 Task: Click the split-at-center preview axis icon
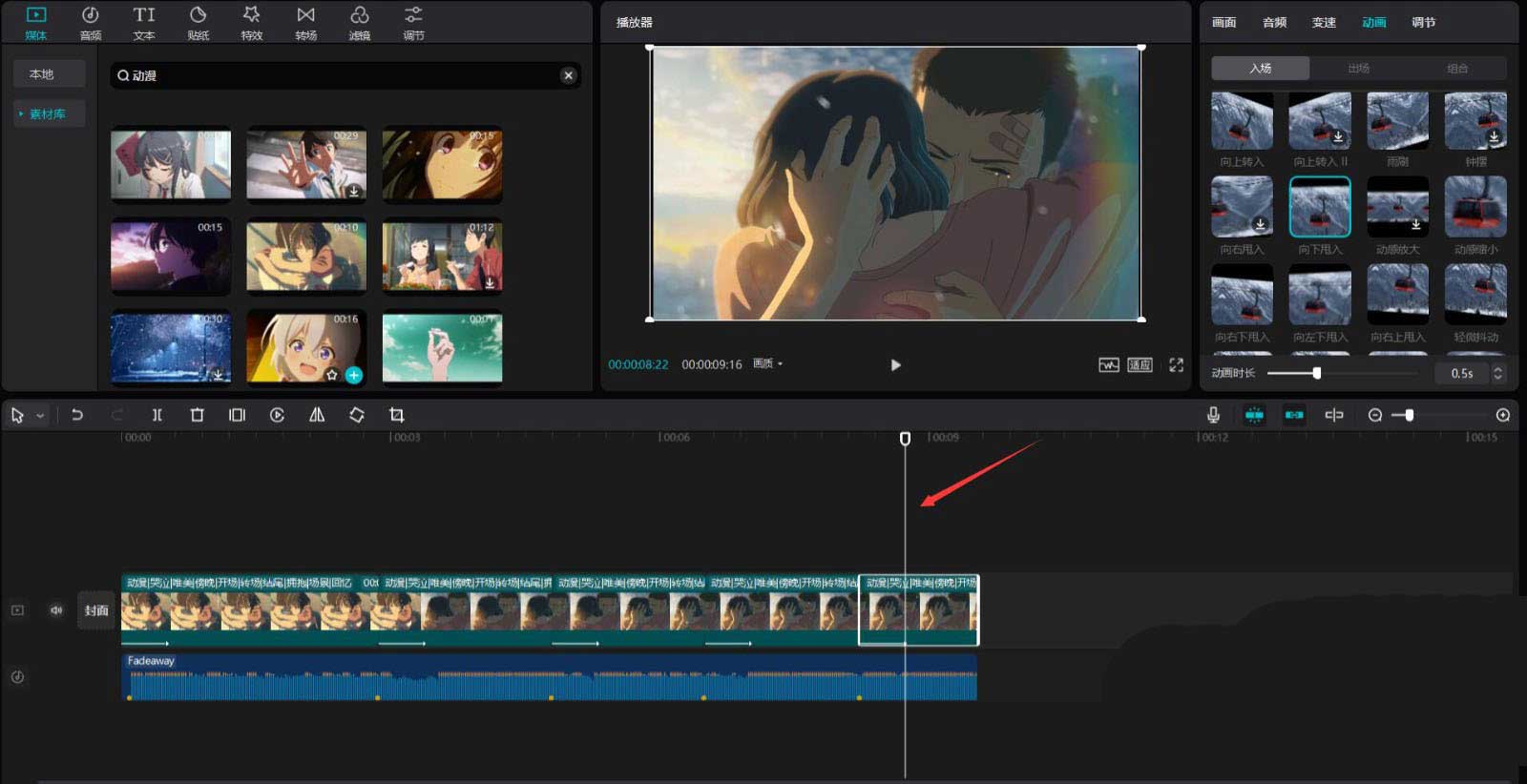click(1334, 415)
